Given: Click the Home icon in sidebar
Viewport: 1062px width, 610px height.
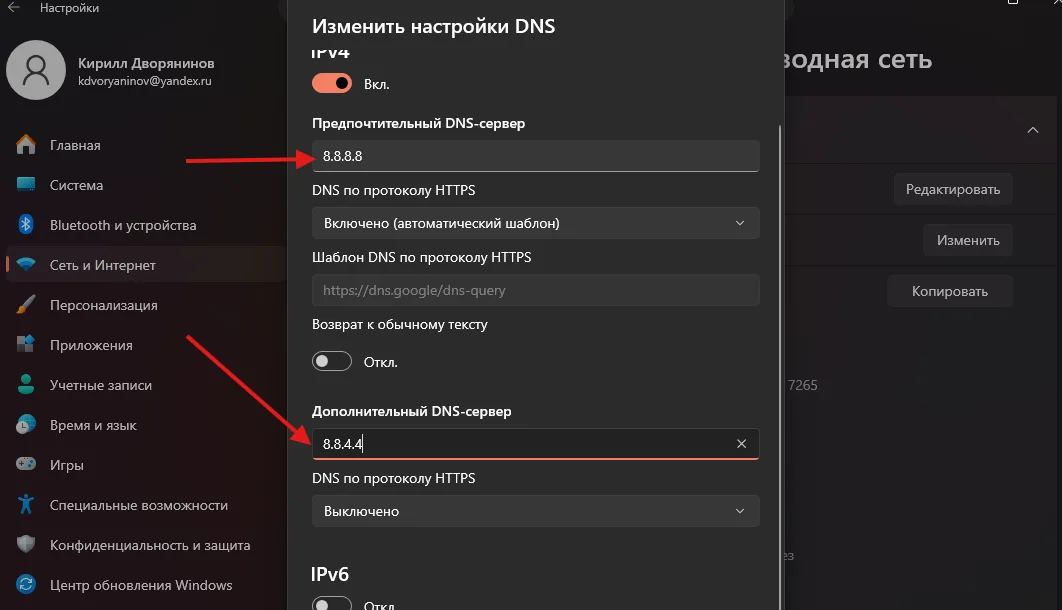Looking at the screenshot, I should click(27, 145).
